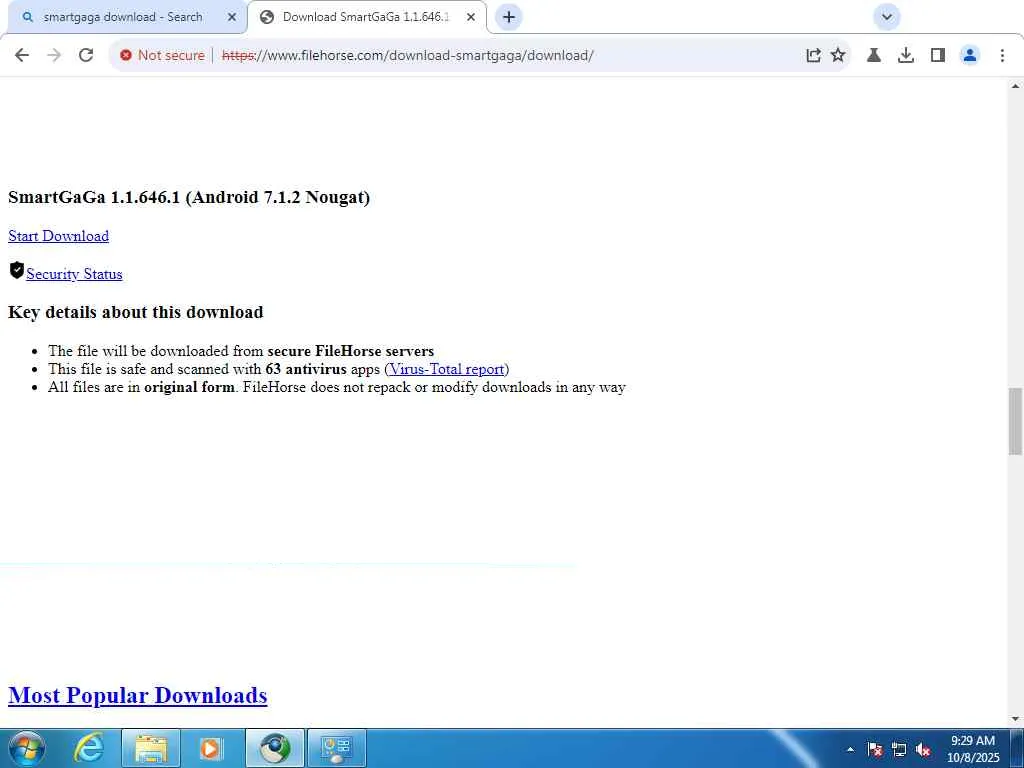Open Chrome Labs flask icon
The image size is (1024, 768).
click(x=874, y=56)
